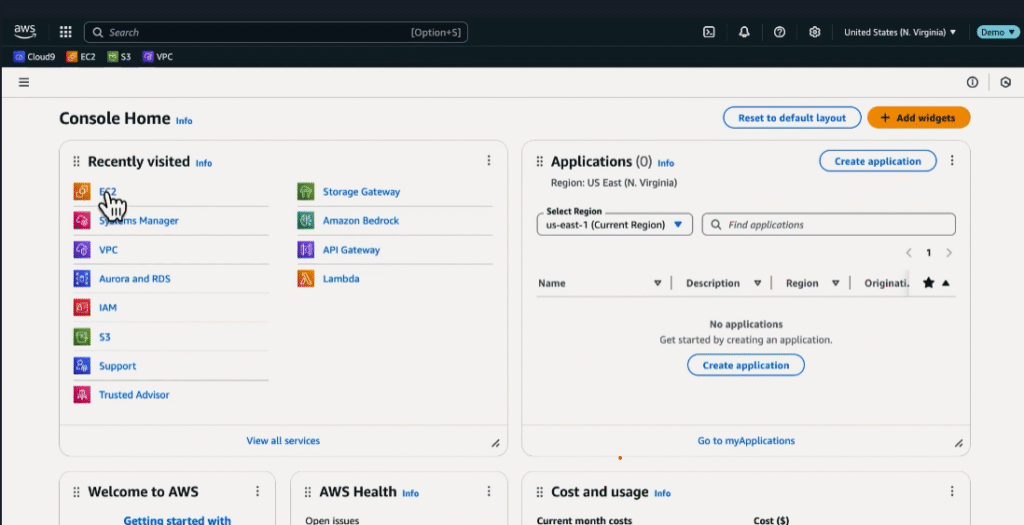Screen dimensions: 1024x525
Task: Open the Storage Gateway link
Action: point(361,192)
